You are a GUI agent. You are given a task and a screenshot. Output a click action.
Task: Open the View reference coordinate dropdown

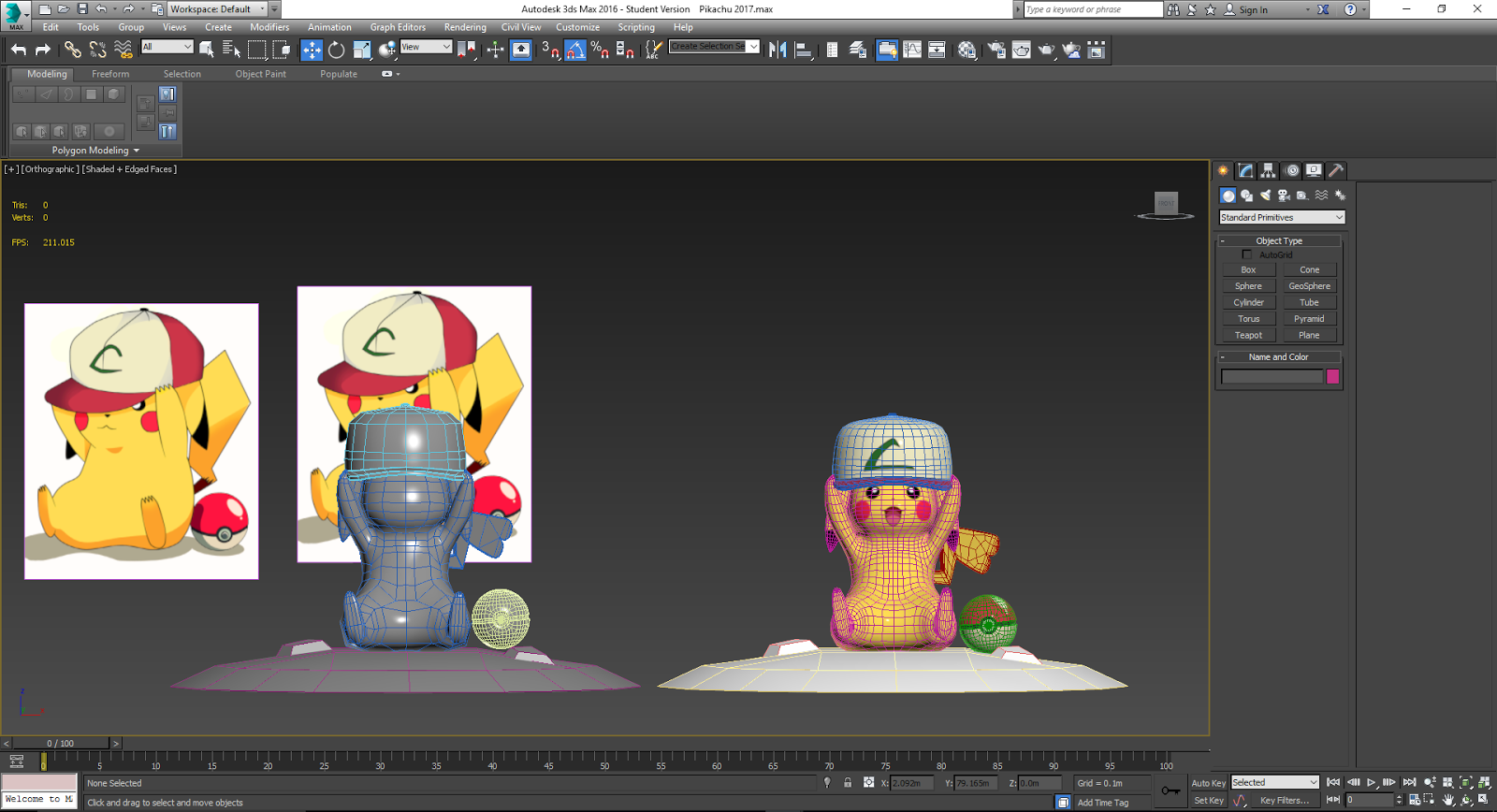426,47
